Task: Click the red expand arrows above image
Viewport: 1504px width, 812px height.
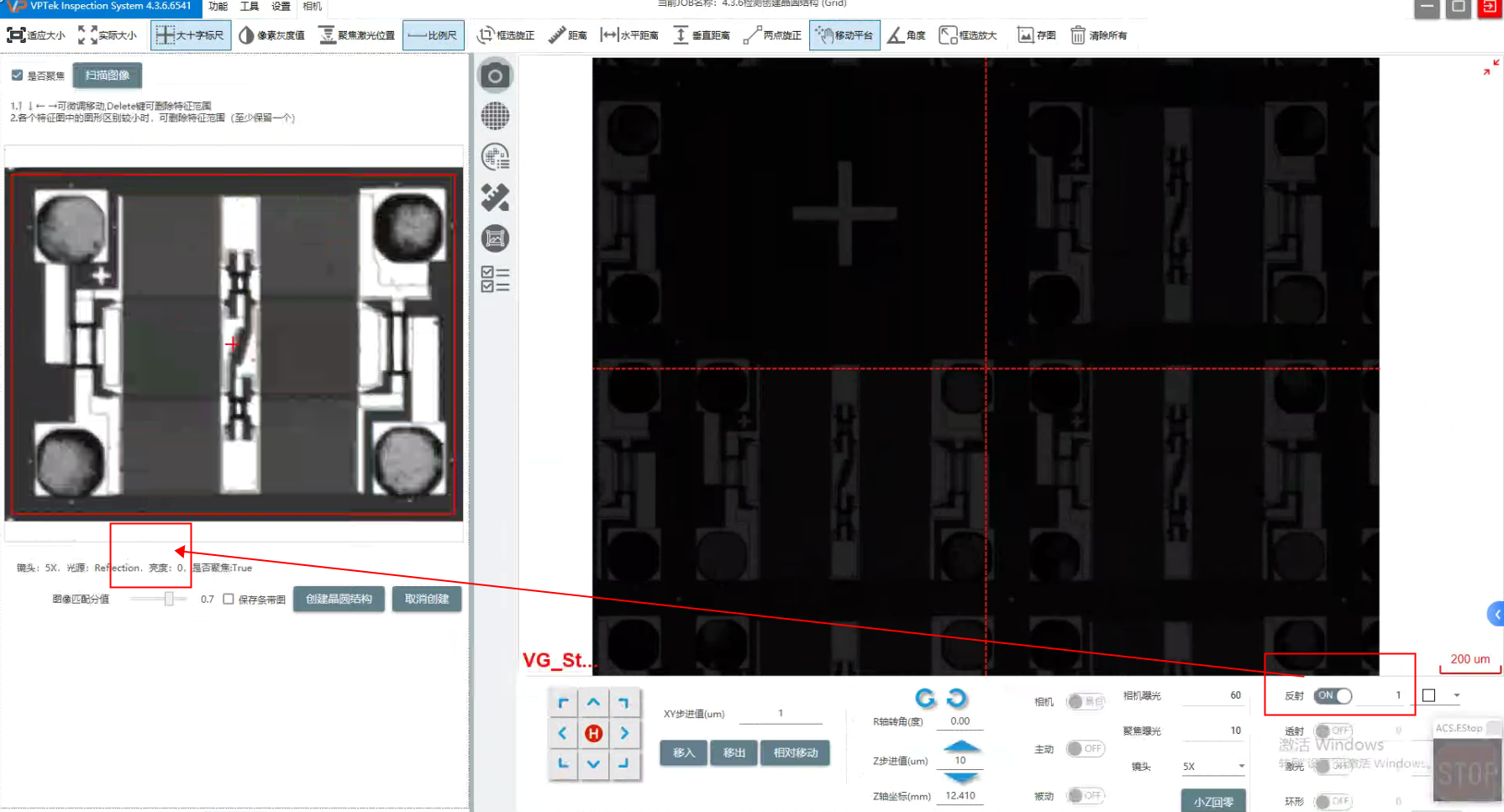Action: coord(1491,67)
